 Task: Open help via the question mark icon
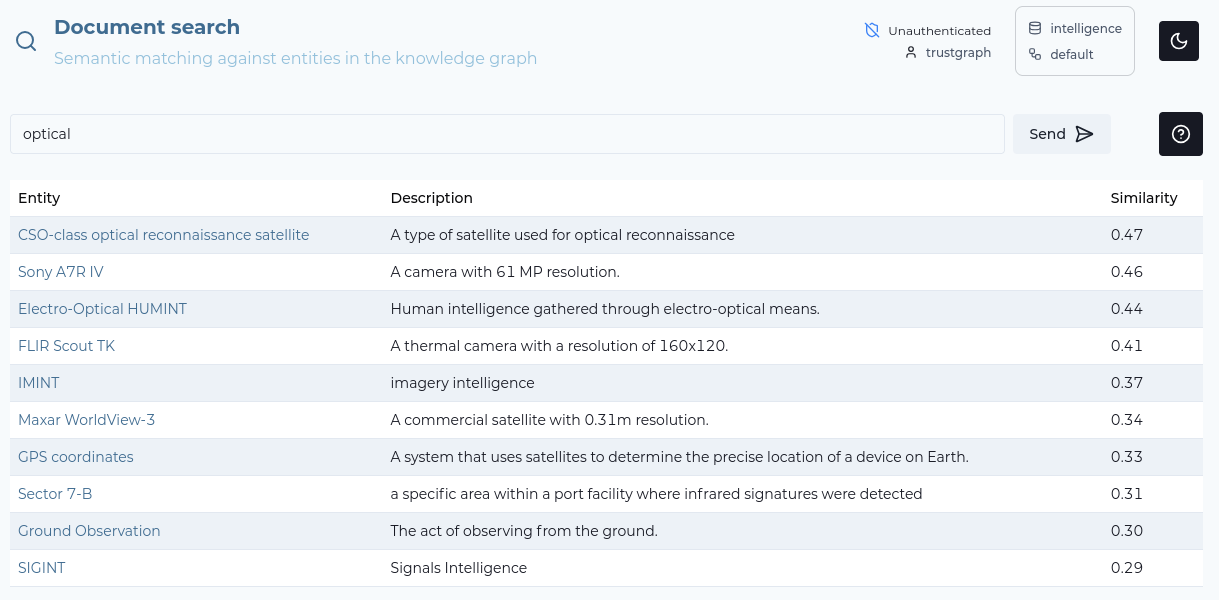click(1180, 133)
